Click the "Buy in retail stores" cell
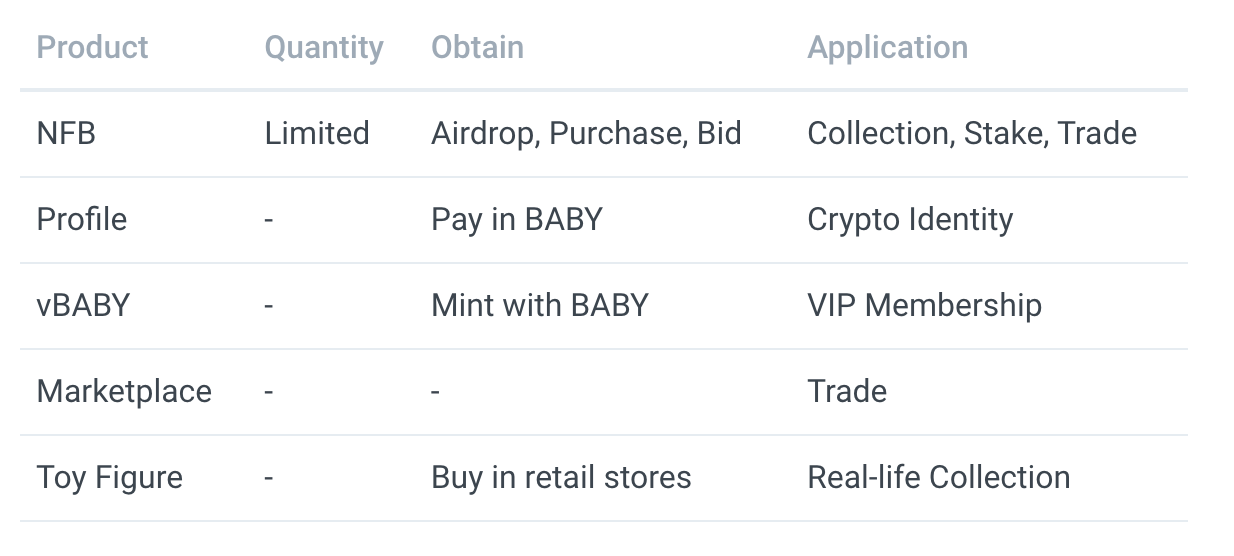1234x556 pixels. point(561,477)
